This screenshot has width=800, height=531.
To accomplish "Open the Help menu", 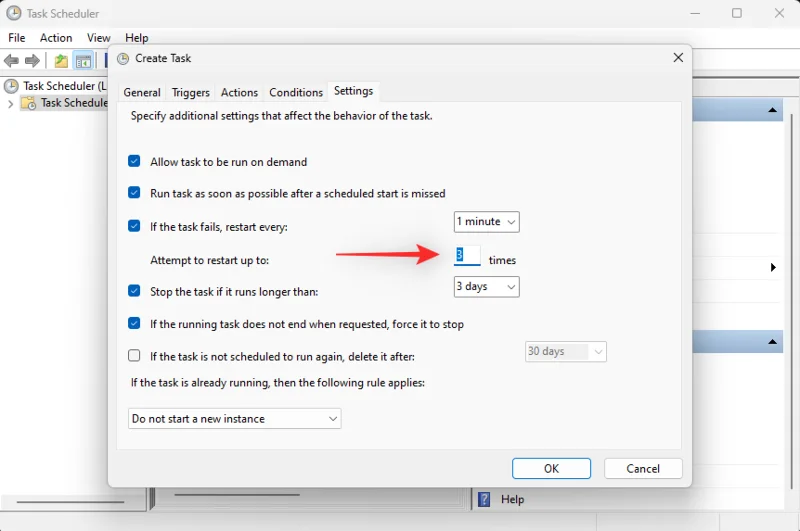I will [137, 38].
